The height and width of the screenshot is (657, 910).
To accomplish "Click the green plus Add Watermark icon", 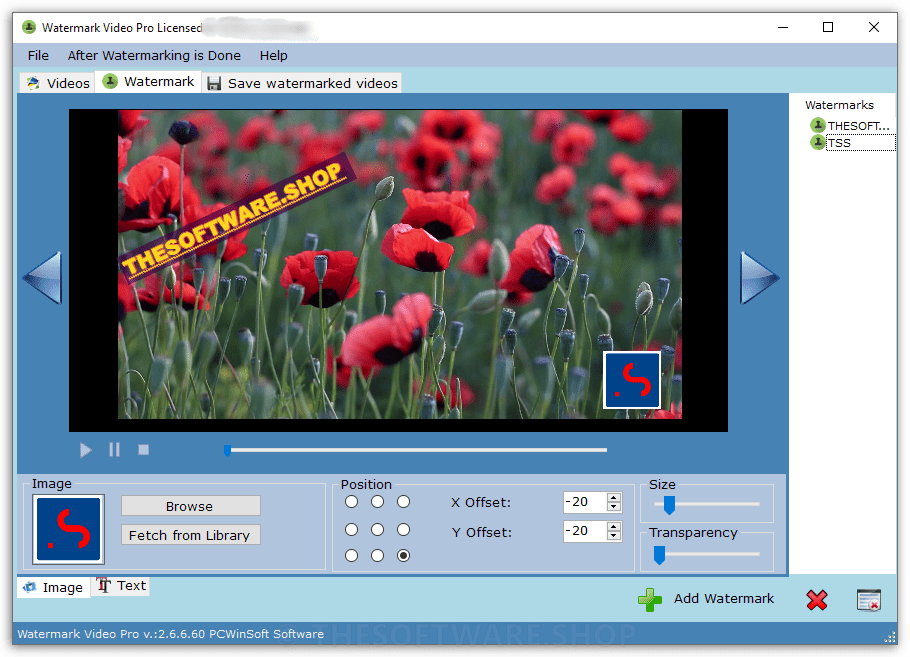I will pos(650,600).
